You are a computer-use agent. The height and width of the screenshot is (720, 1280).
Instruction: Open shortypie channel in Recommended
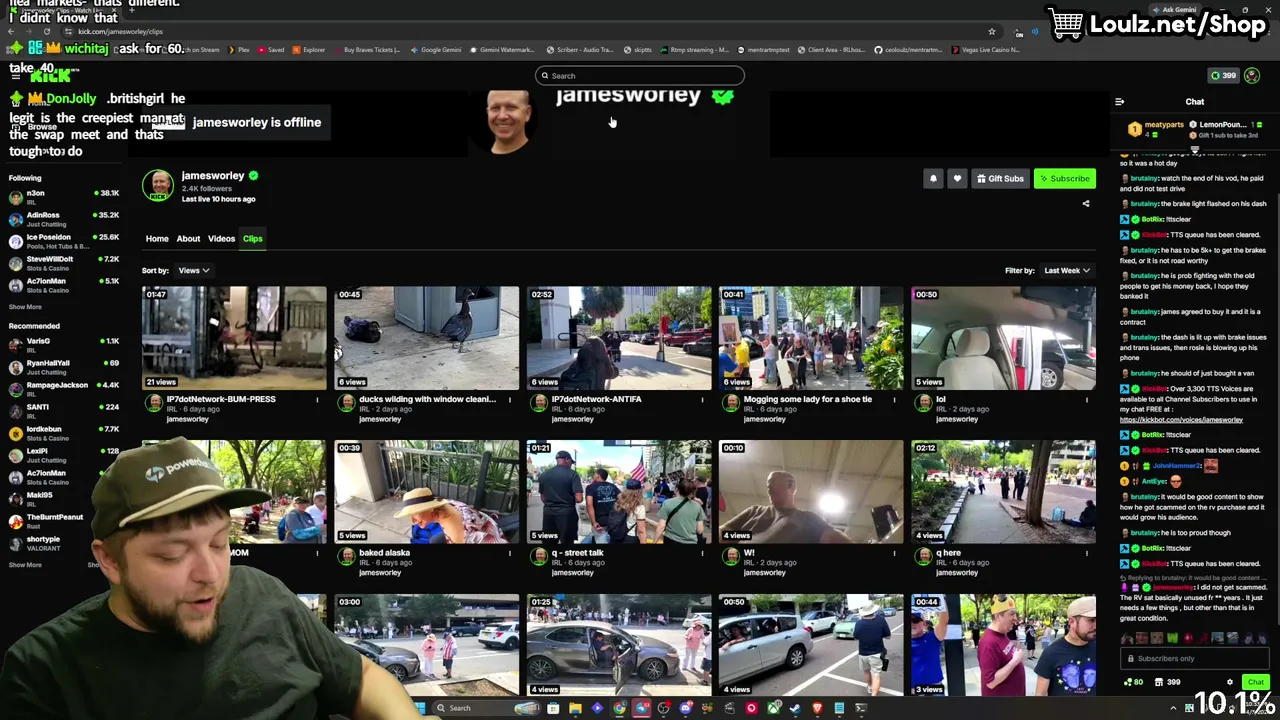pos(63,543)
